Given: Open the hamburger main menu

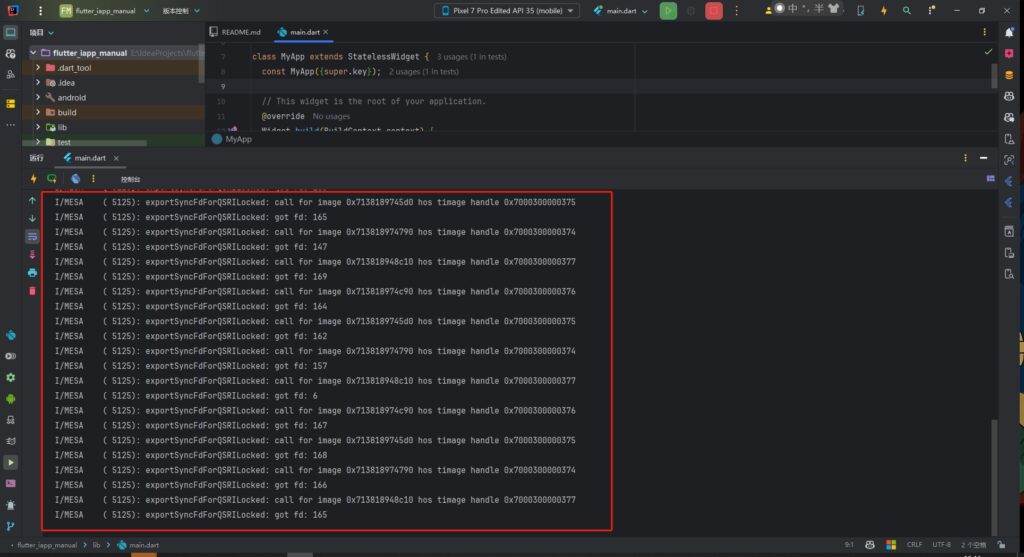Looking at the screenshot, I should coord(37,10).
